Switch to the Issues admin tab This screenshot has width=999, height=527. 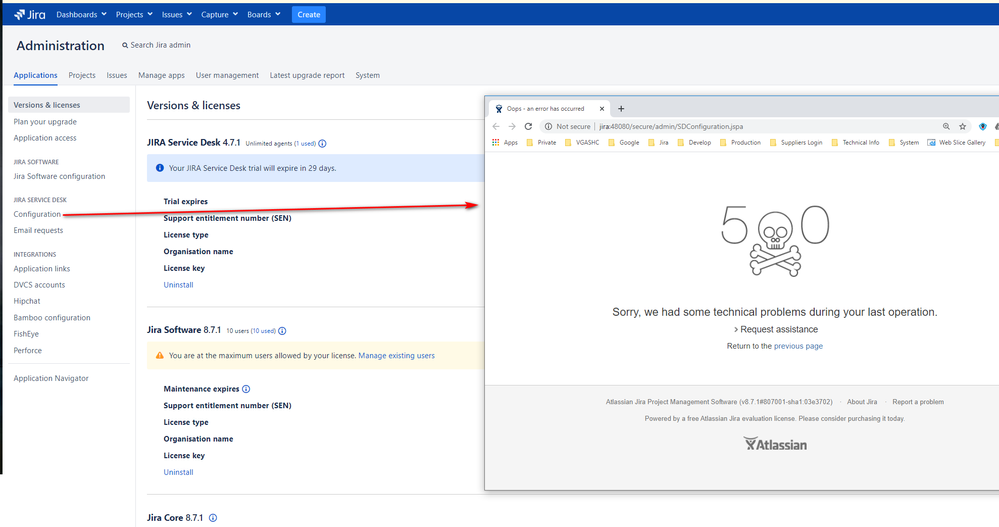pyautogui.click(x=117, y=75)
